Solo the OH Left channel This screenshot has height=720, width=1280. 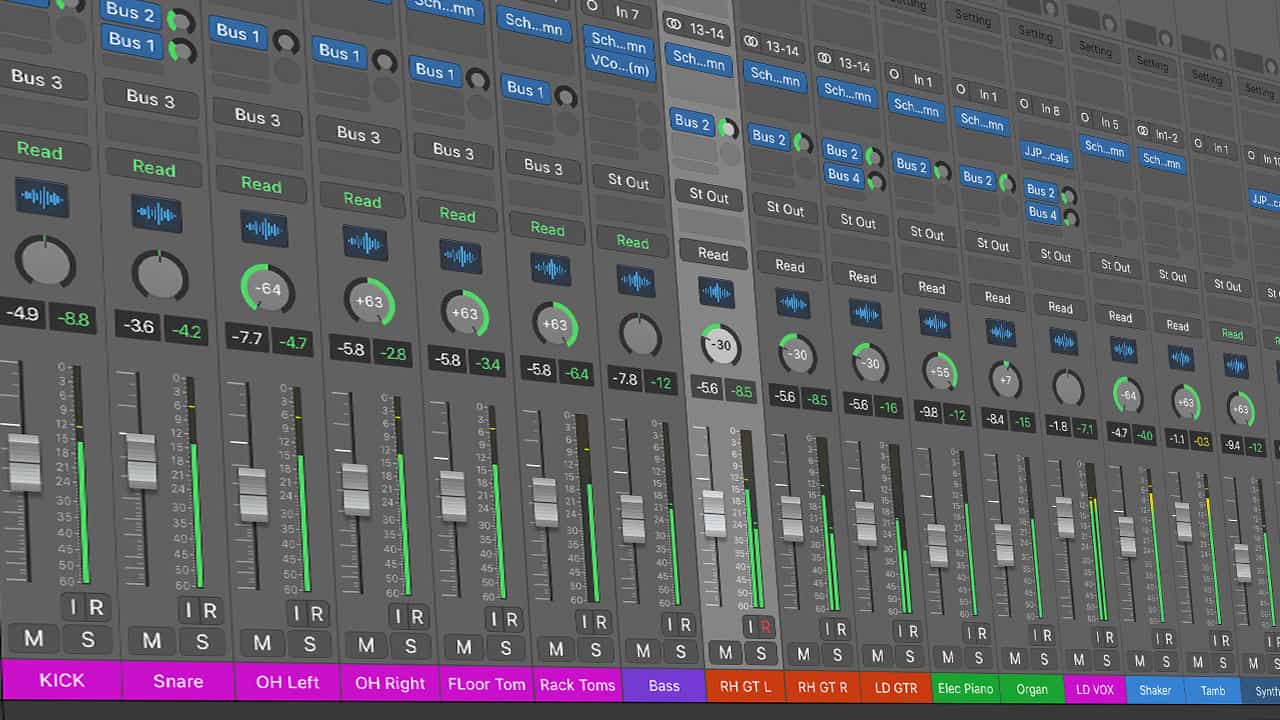pyautogui.click(x=310, y=644)
